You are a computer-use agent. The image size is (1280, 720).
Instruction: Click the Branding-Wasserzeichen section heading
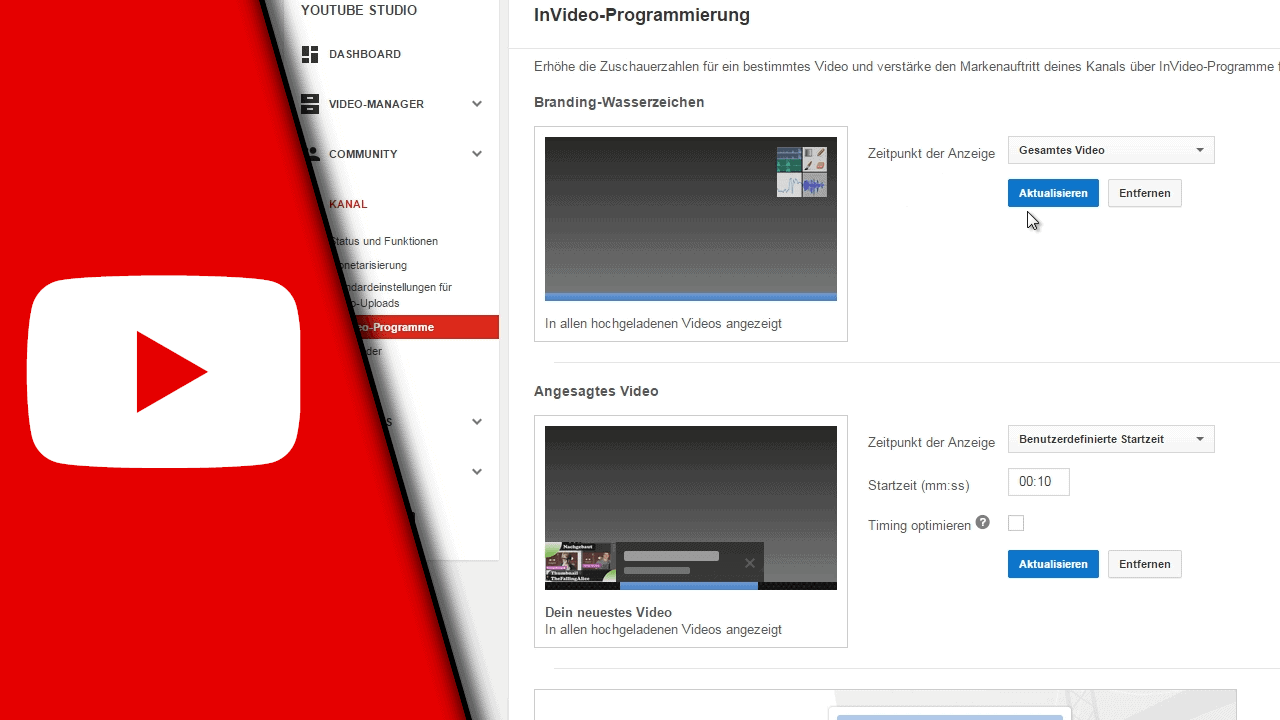[x=619, y=102]
